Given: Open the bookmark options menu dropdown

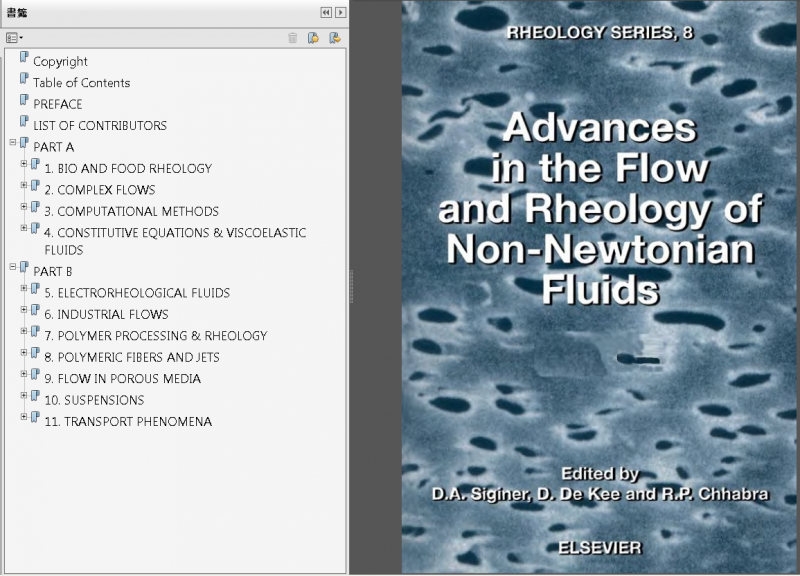Looking at the screenshot, I should (14, 38).
